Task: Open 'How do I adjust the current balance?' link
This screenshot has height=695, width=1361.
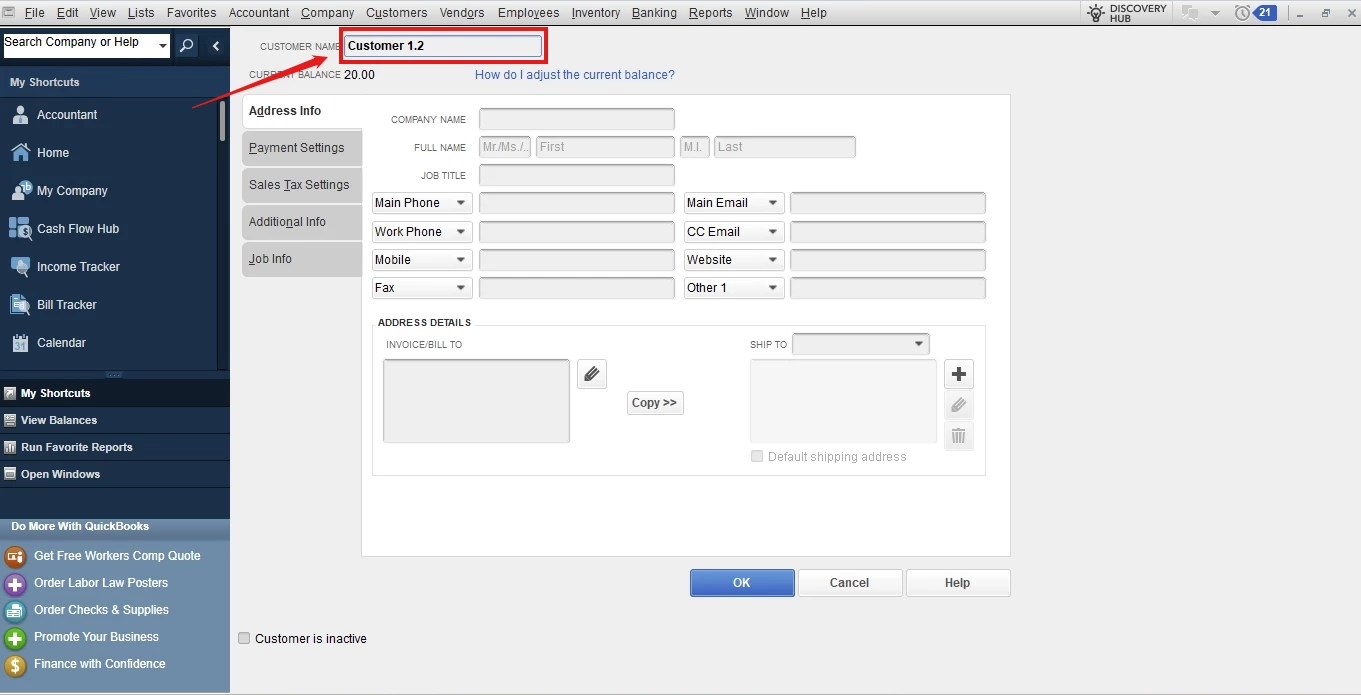Action: [x=575, y=75]
